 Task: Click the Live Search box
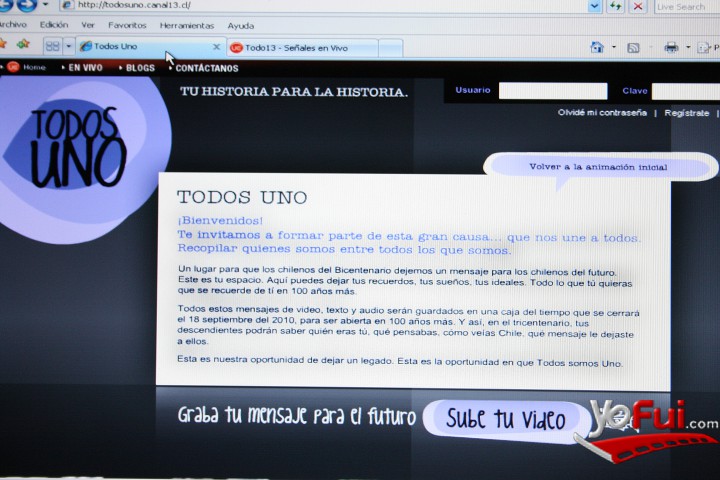687,7
